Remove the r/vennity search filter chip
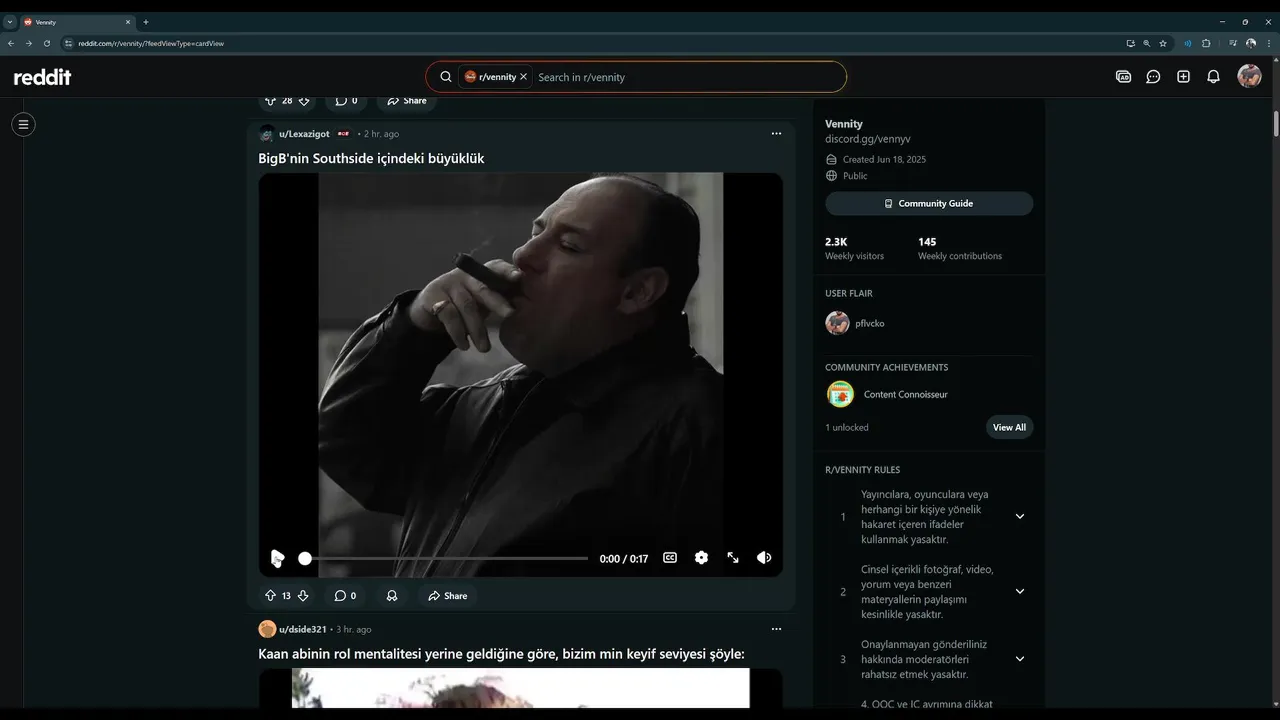 tap(523, 77)
